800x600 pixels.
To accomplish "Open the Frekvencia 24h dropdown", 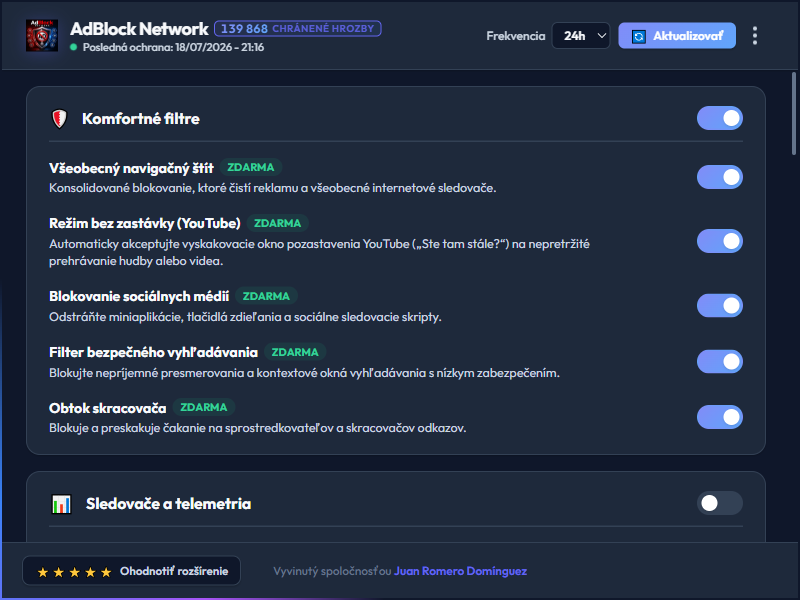I will click(x=581, y=36).
